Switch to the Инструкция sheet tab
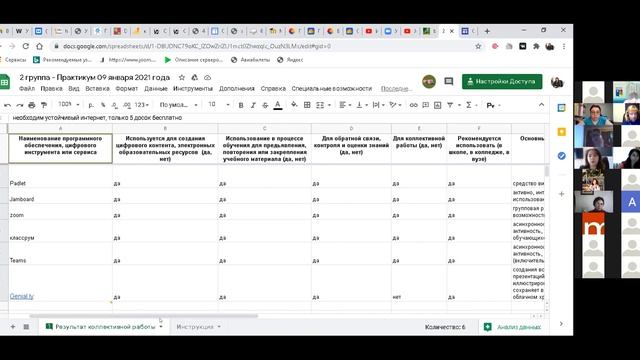The height and width of the screenshot is (360, 640). tap(198, 327)
